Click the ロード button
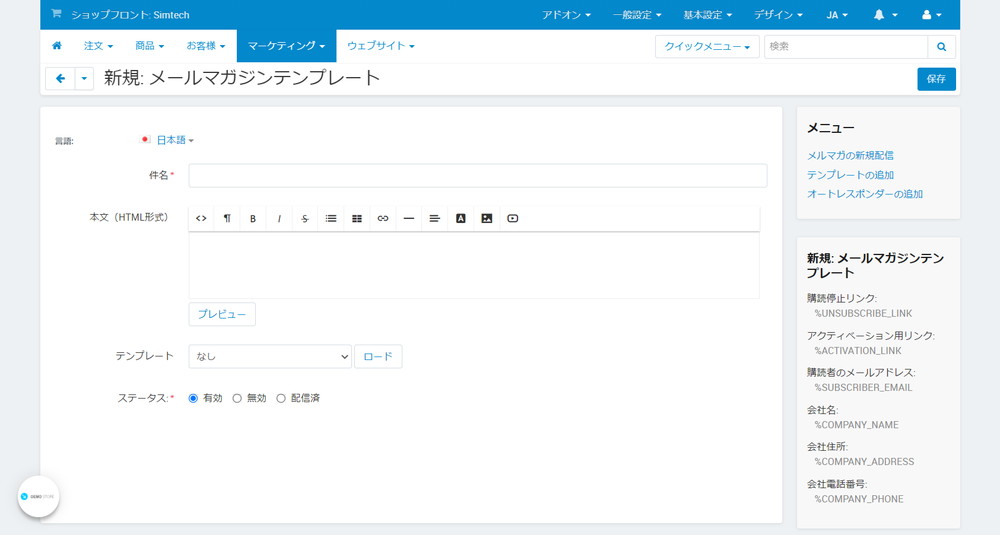This screenshot has width=1000, height=535. coord(378,356)
